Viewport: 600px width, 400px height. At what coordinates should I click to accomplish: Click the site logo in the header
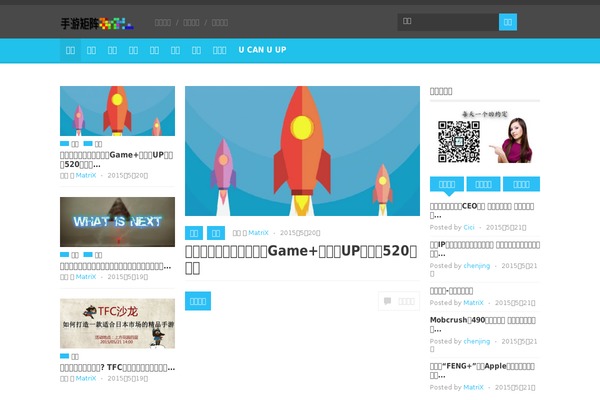pyautogui.click(x=96, y=21)
